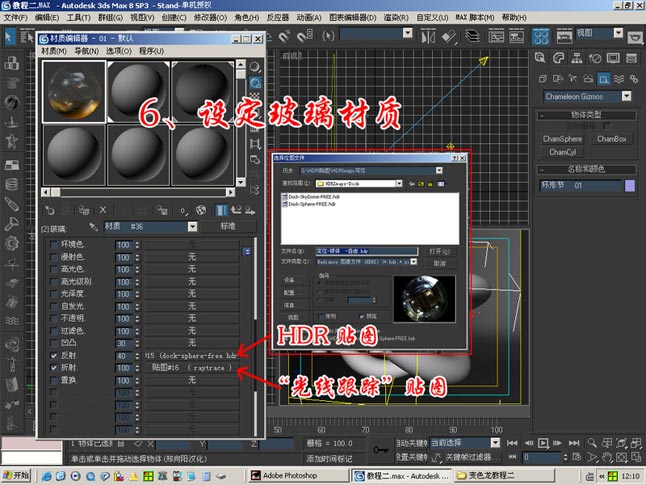The image size is (646, 485).
Task: Open 历史 path dropdown in file dialog
Action: 439,171
